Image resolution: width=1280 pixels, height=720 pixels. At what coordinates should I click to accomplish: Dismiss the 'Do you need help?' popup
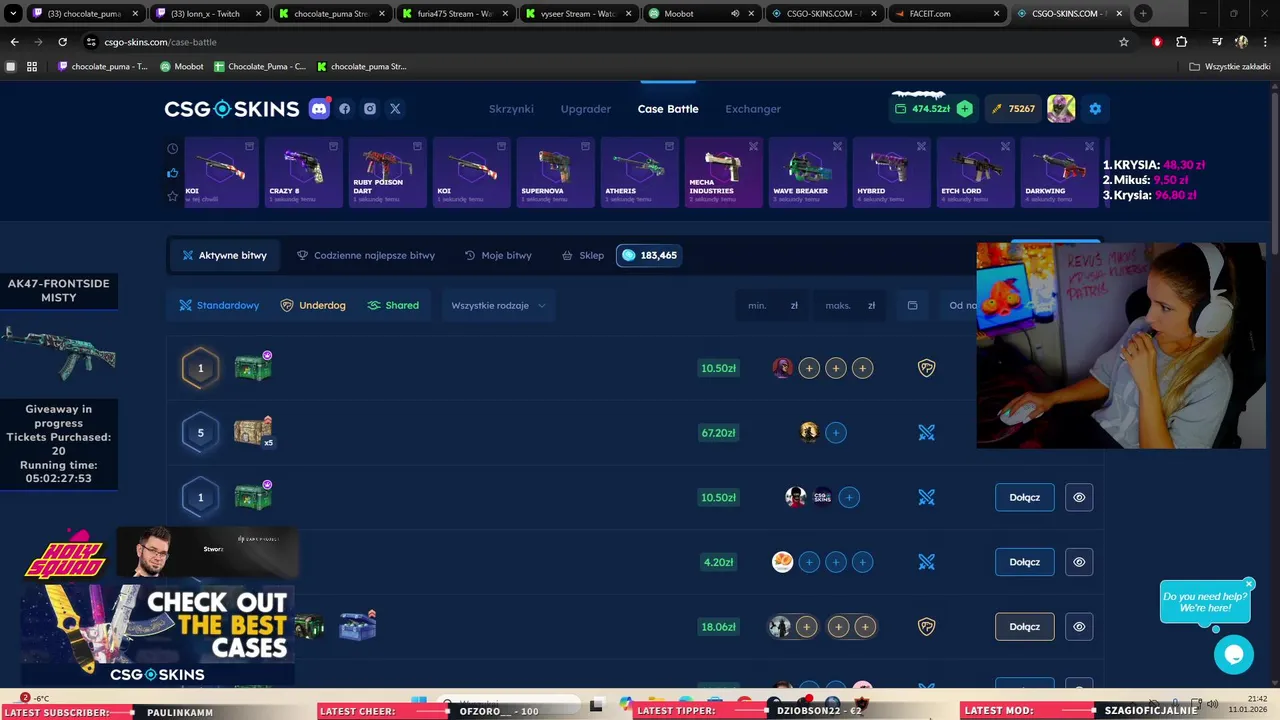click(x=1249, y=584)
